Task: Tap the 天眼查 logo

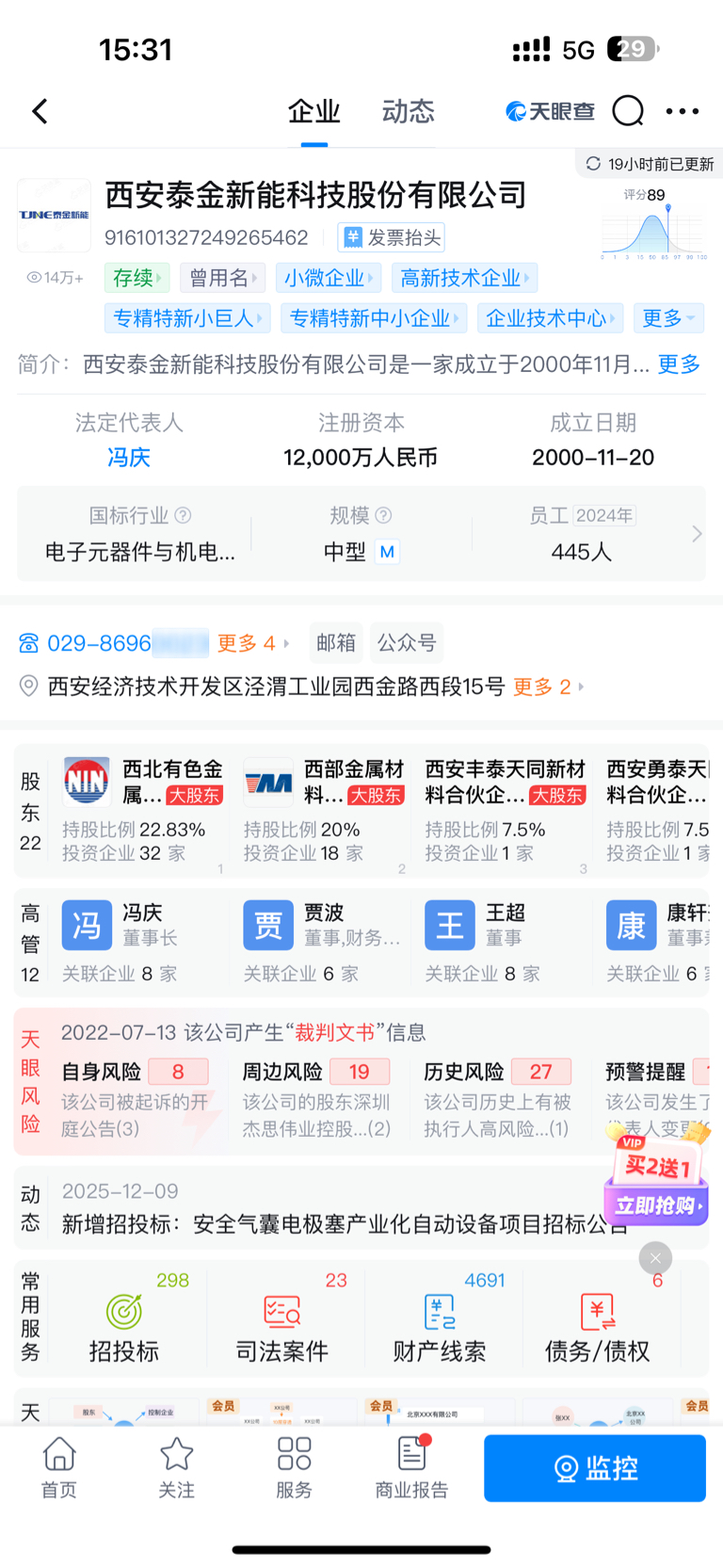Action: point(551,111)
